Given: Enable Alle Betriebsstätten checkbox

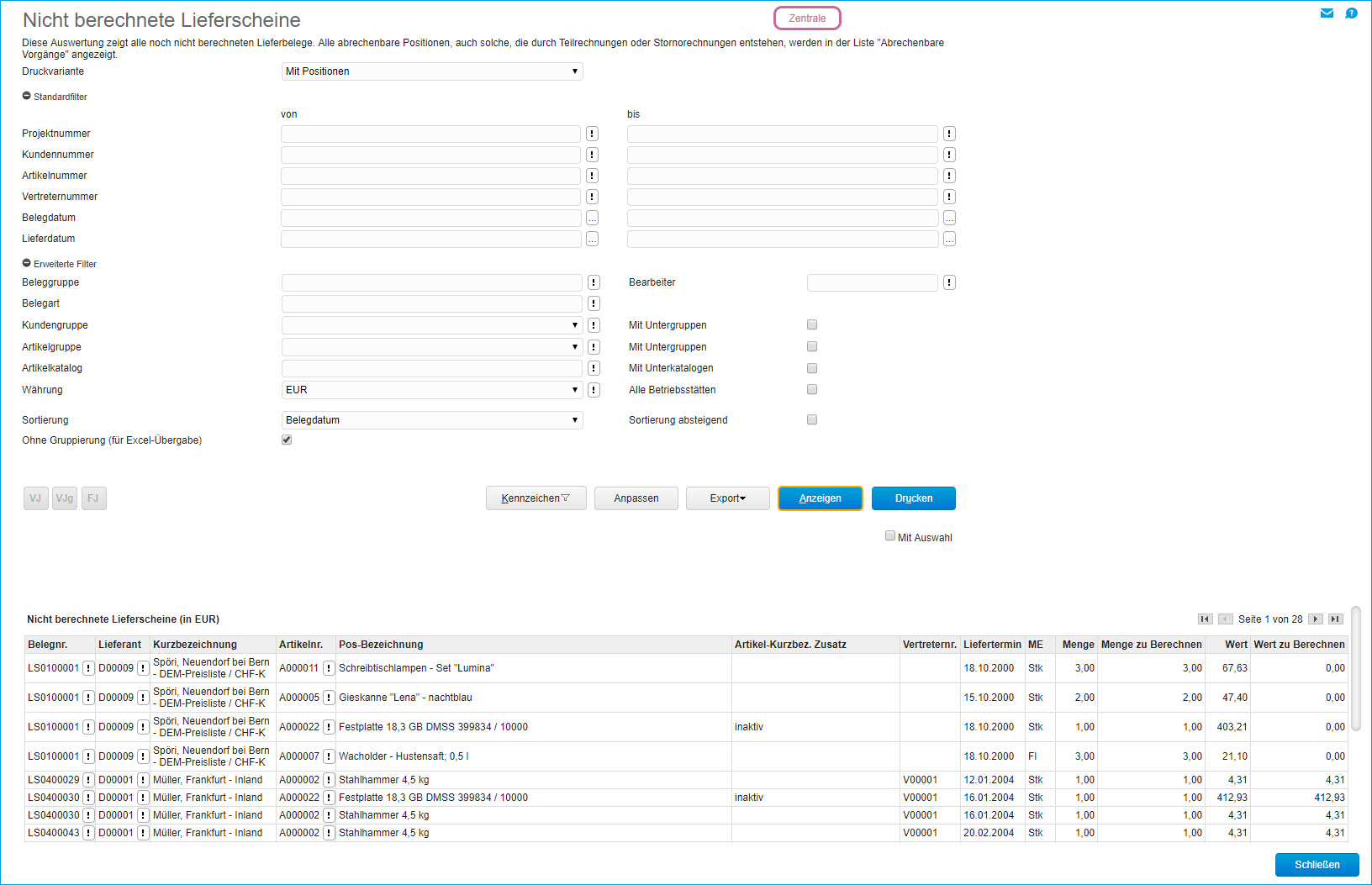Looking at the screenshot, I should point(812,389).
